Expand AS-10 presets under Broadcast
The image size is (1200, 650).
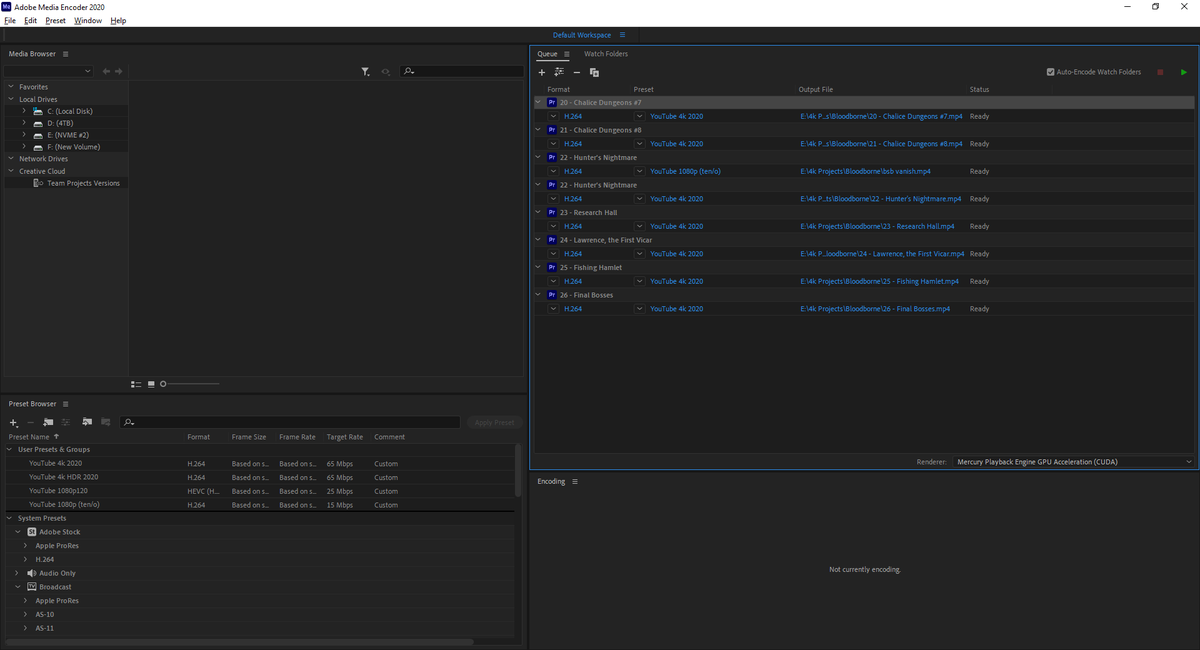(25, 614)
